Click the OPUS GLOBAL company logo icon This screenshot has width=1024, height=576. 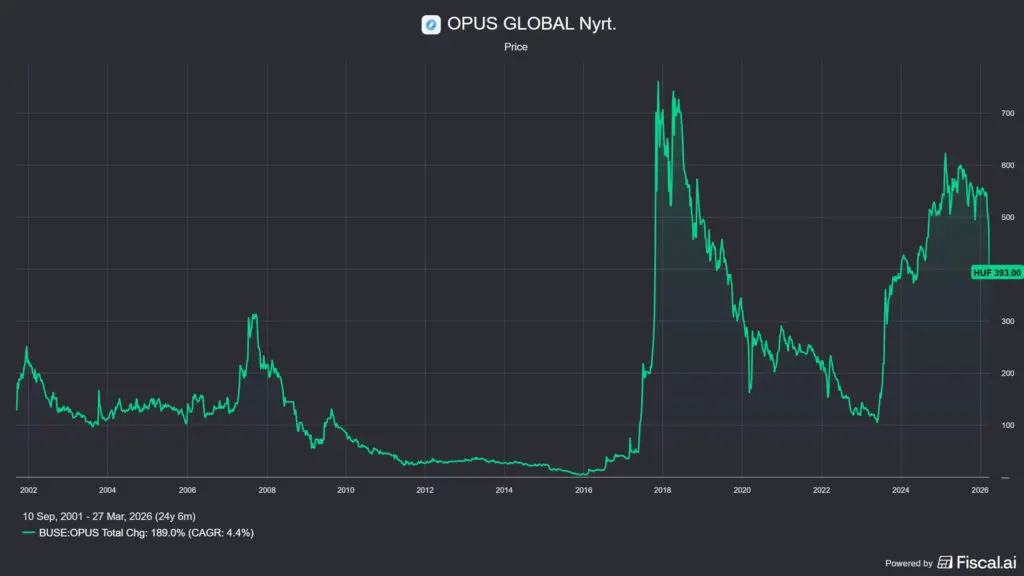[431, 25]
